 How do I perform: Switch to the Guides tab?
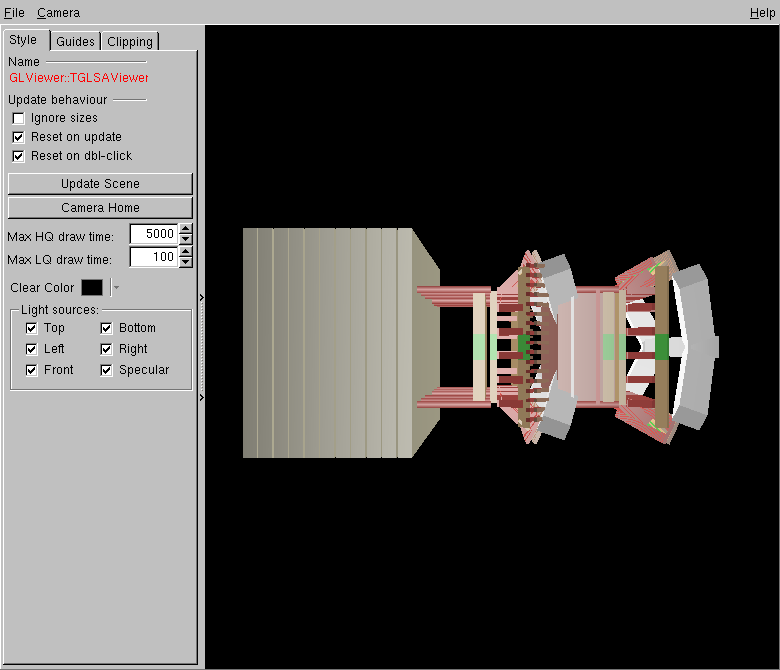76,41
